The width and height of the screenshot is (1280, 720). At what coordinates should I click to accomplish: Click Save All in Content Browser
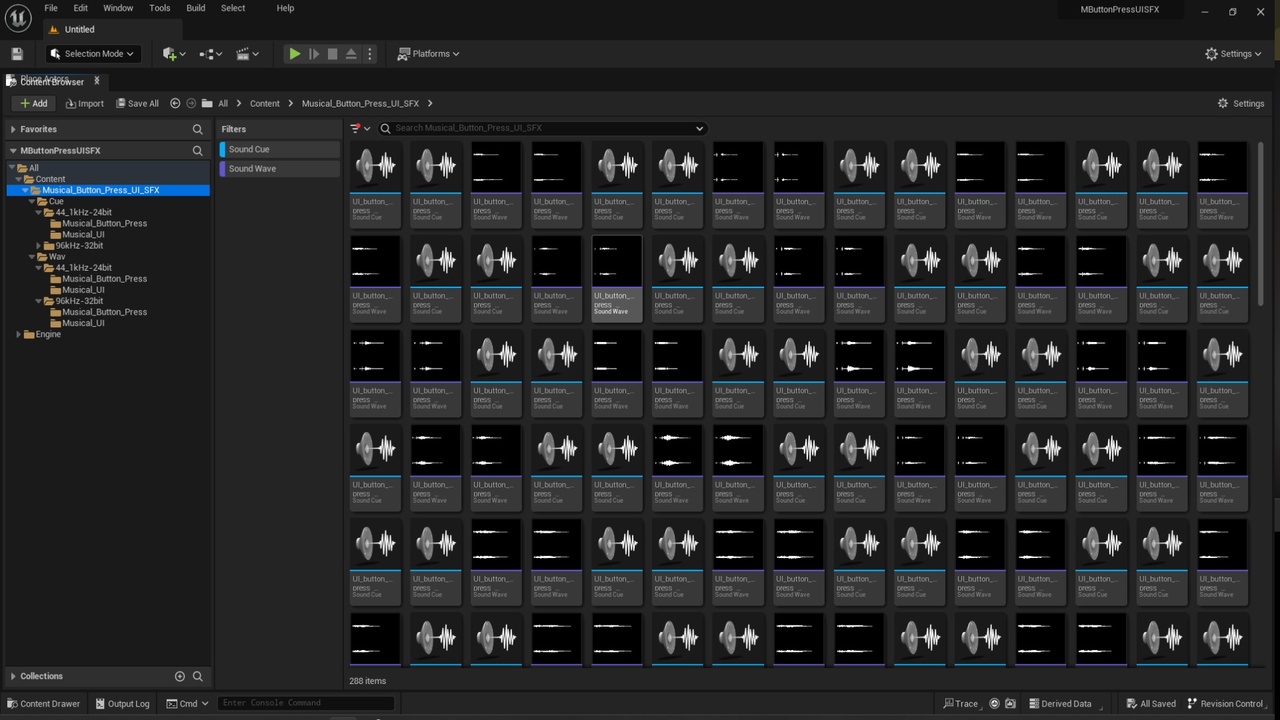click(137, 103)
